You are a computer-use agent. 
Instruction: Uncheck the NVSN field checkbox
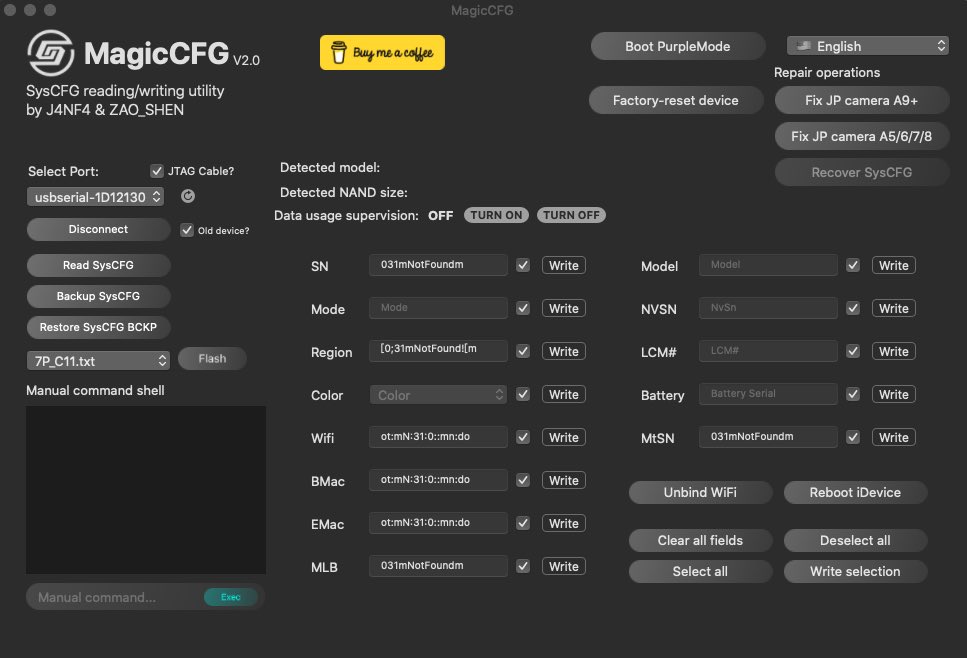pos(853,308)
